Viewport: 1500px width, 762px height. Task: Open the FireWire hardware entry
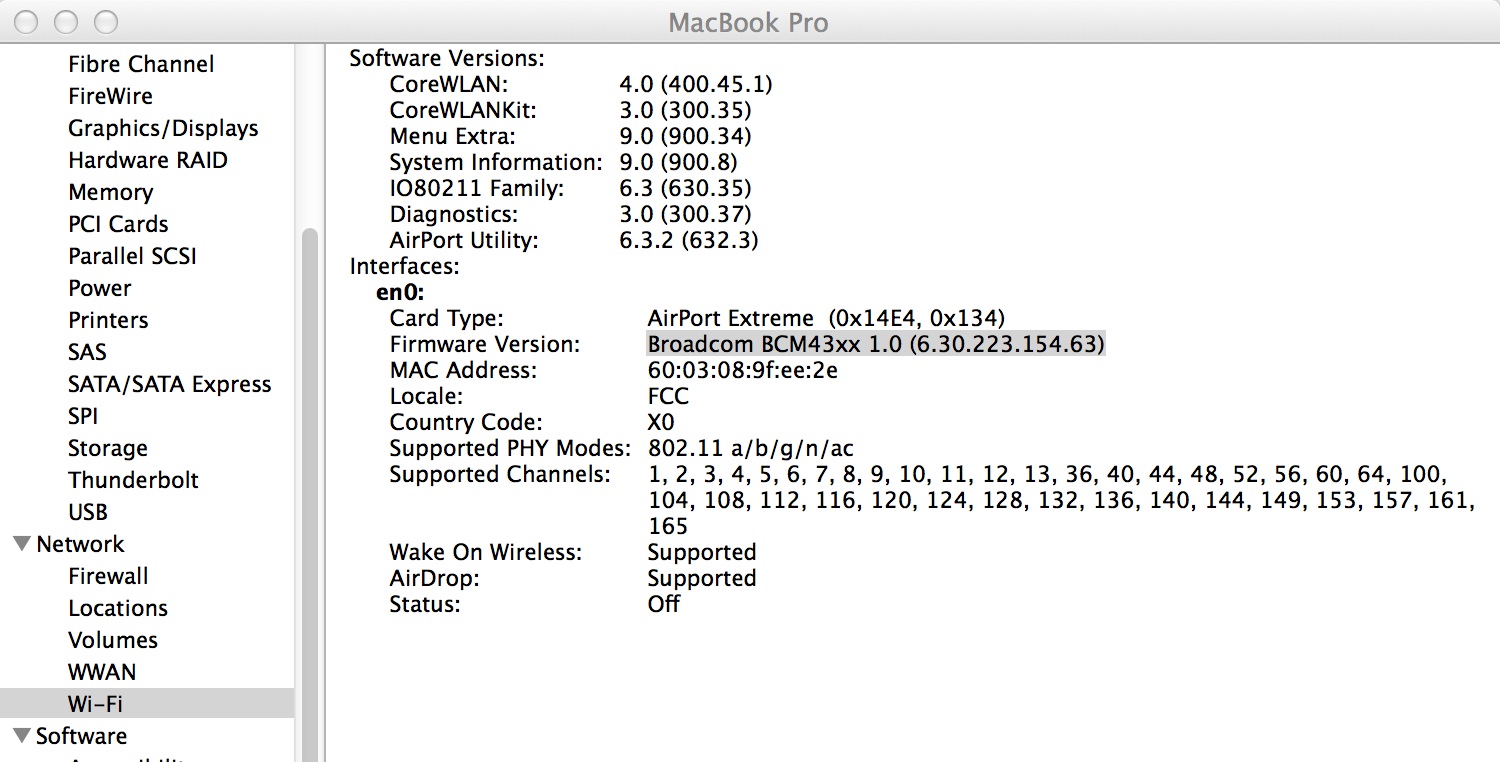click(110, 97)
